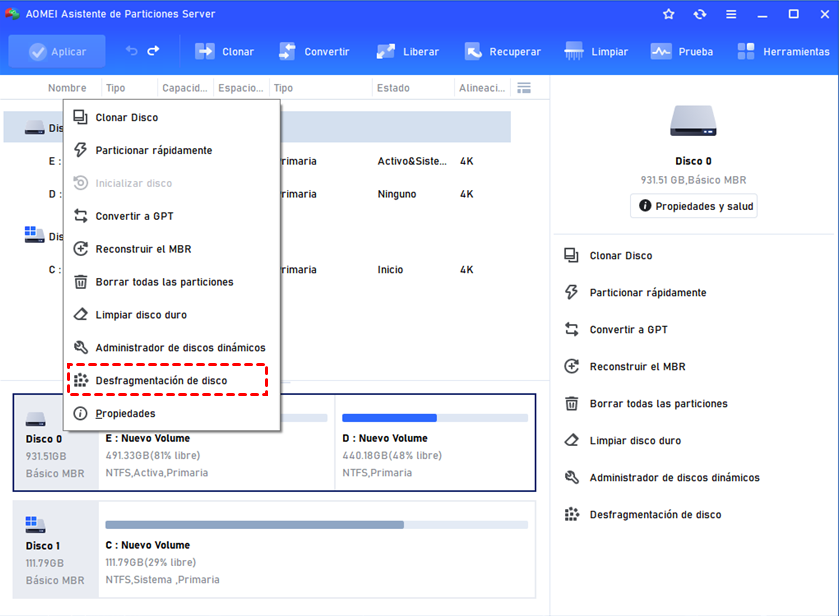The height and width of the screenshot is (616, 839).
Task: Select the E: Nuevo Volume partition block
Action: pyautogui.click(x=217, y=443)
